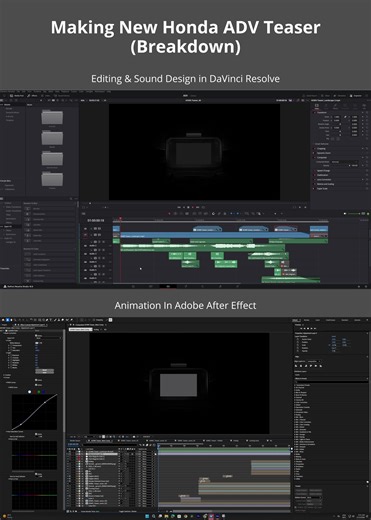
Task: Click the DaVinci viewer preview image
Action: click(x=195, y=152)
